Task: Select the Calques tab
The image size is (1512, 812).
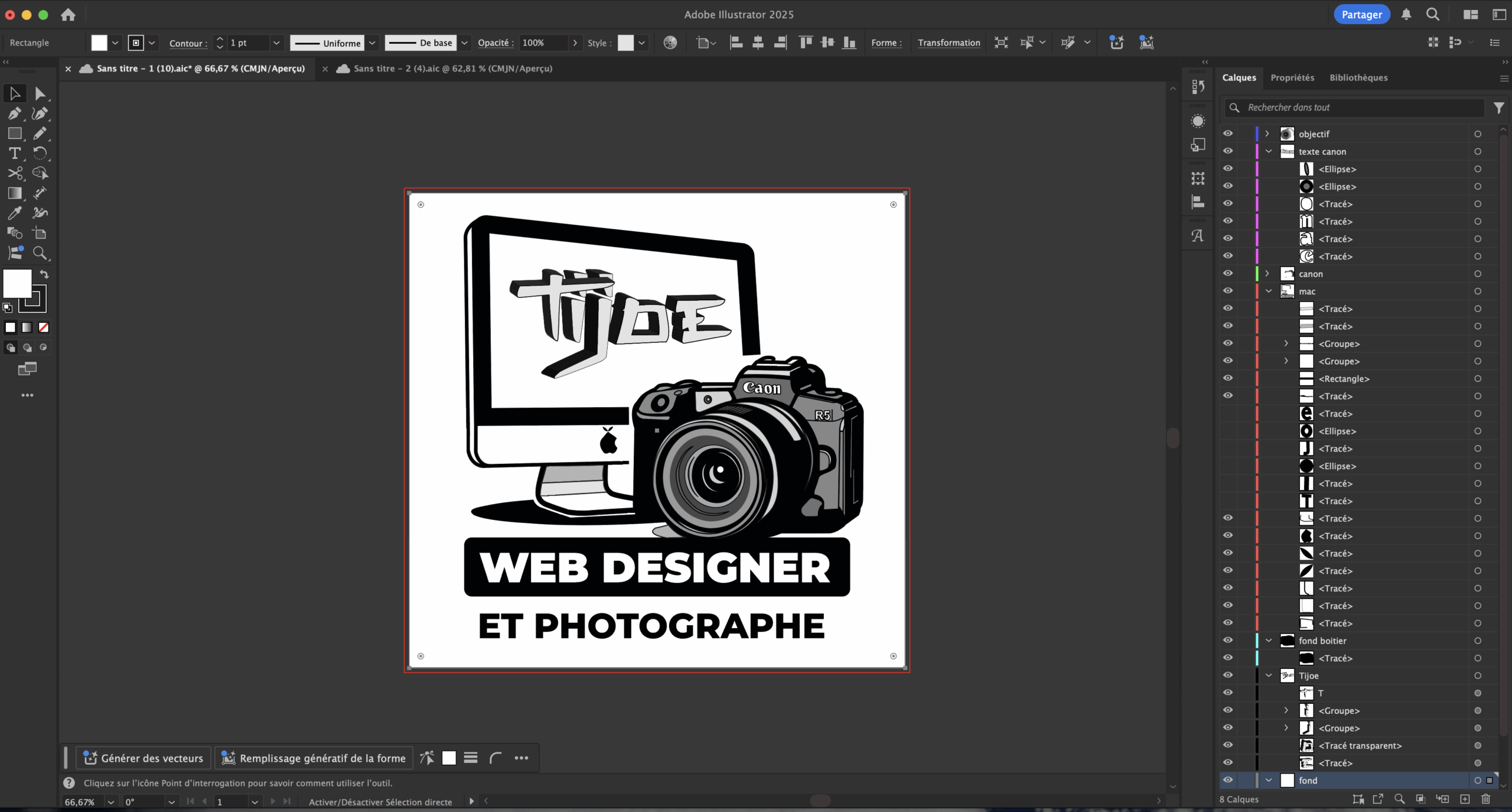Action: (1239, 77)
